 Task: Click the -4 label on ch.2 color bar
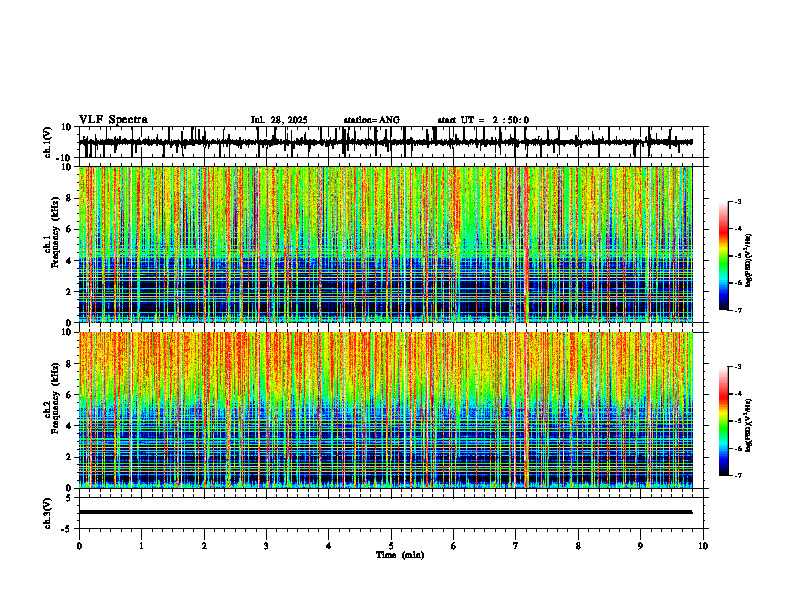coord(737,394)
